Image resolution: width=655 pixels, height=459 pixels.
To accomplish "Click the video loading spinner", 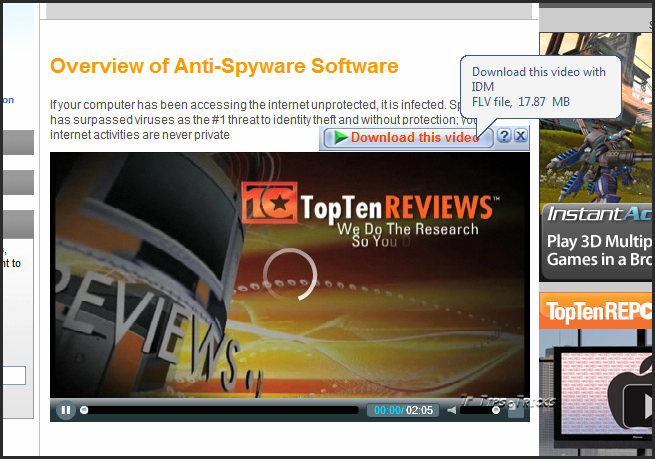I will tap(290, 274).
